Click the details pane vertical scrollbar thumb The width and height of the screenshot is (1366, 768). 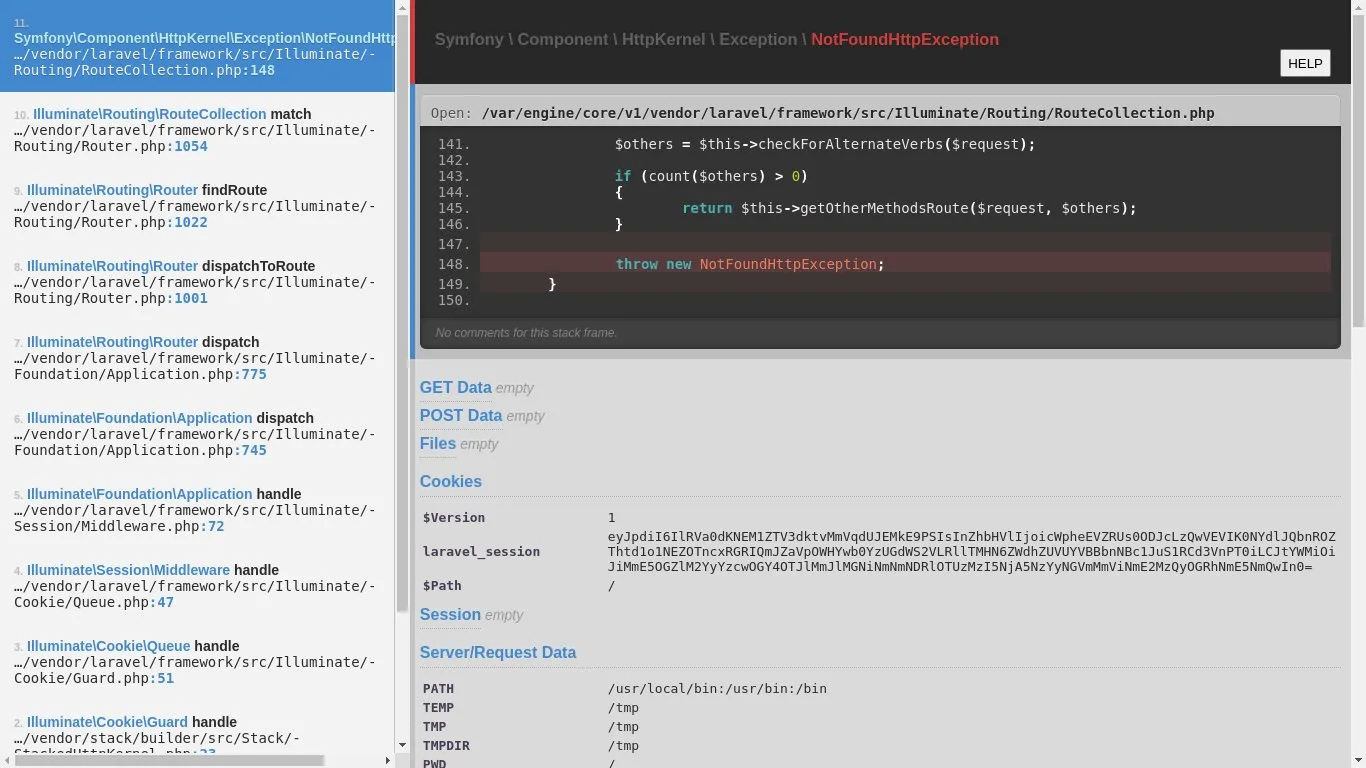1358,170
